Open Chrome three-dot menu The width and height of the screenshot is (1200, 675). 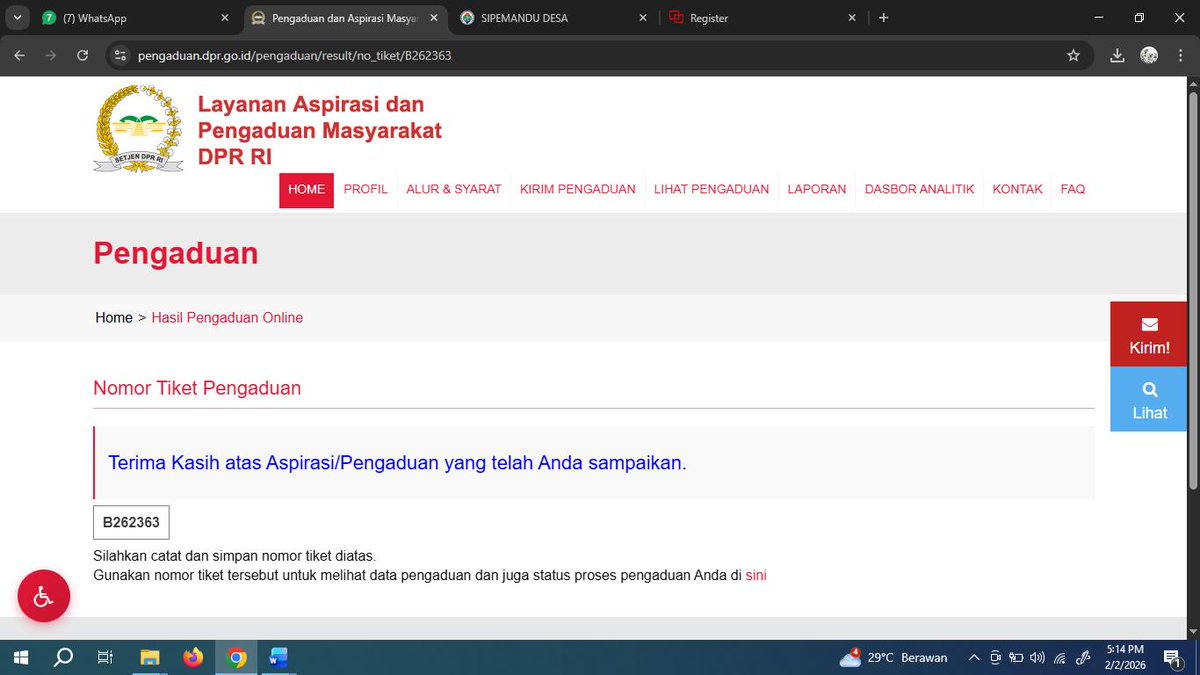(x=1180, y=56)
